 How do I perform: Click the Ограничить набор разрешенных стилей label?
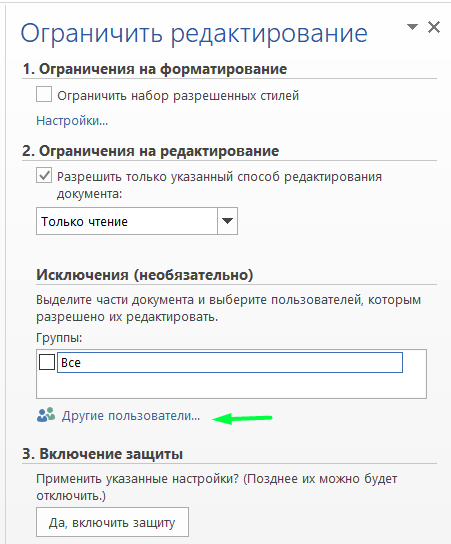coord(178,95)
